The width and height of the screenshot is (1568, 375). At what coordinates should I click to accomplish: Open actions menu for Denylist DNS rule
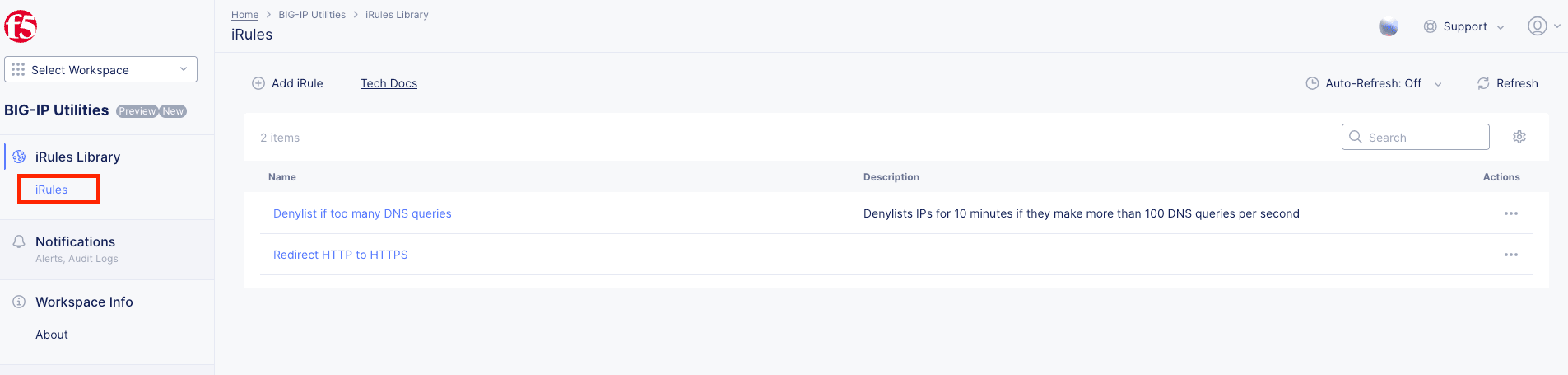click(x=1511, y=213)
